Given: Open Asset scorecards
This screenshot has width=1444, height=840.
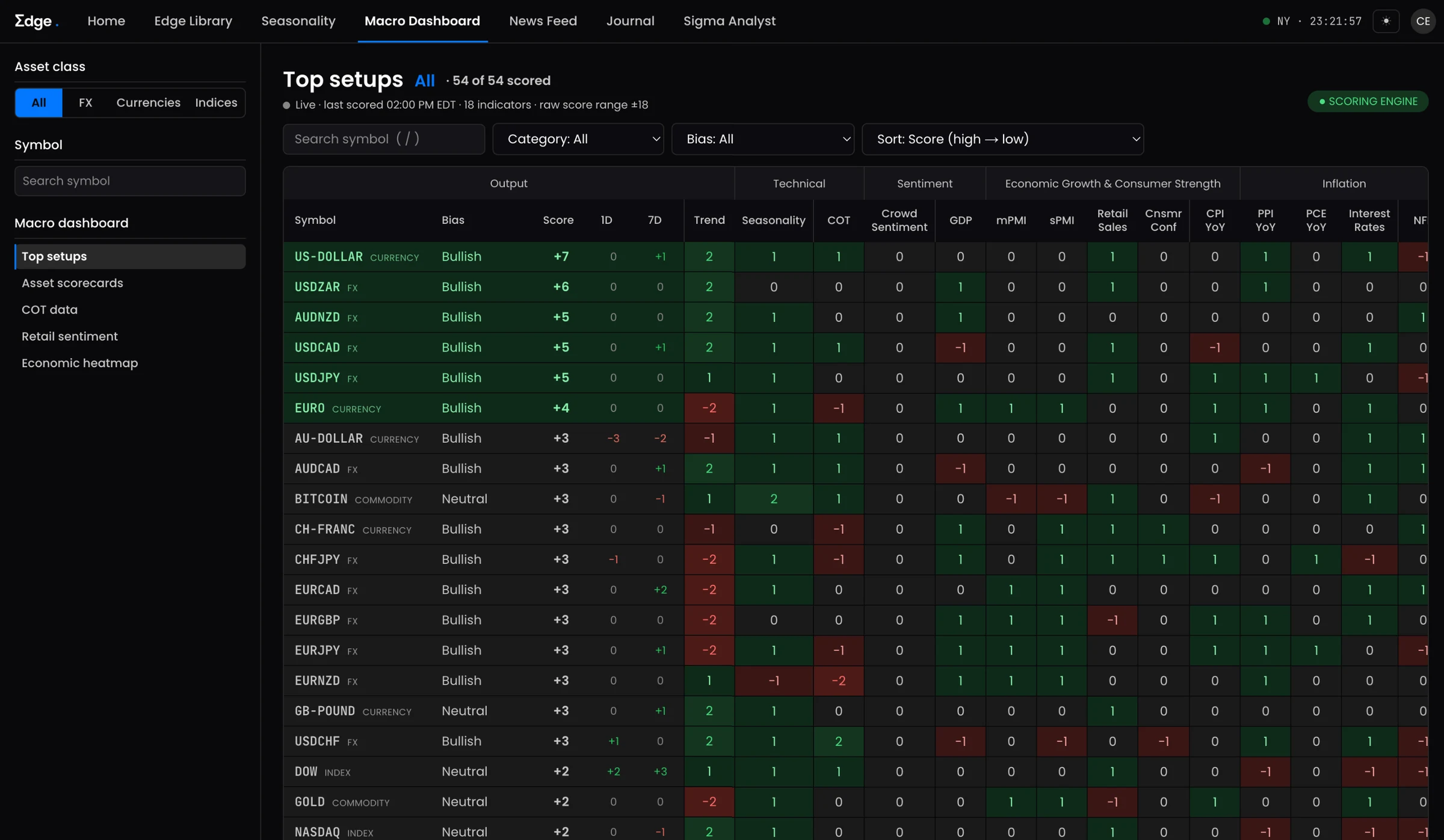Looking at the screenshot, I should 72,283.
